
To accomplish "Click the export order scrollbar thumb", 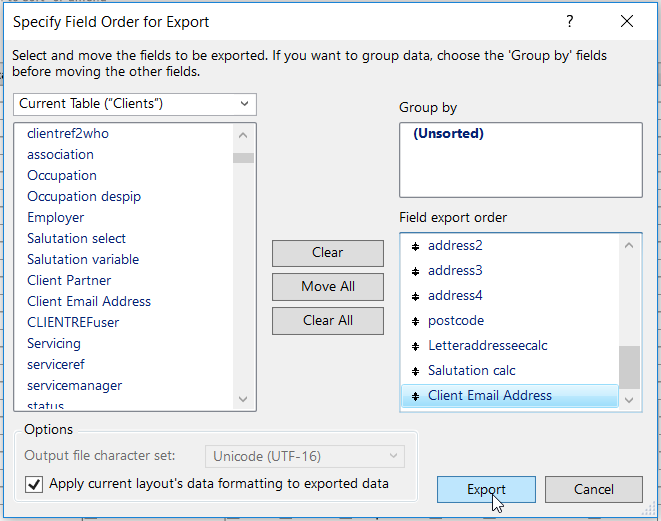I will 629,365.
